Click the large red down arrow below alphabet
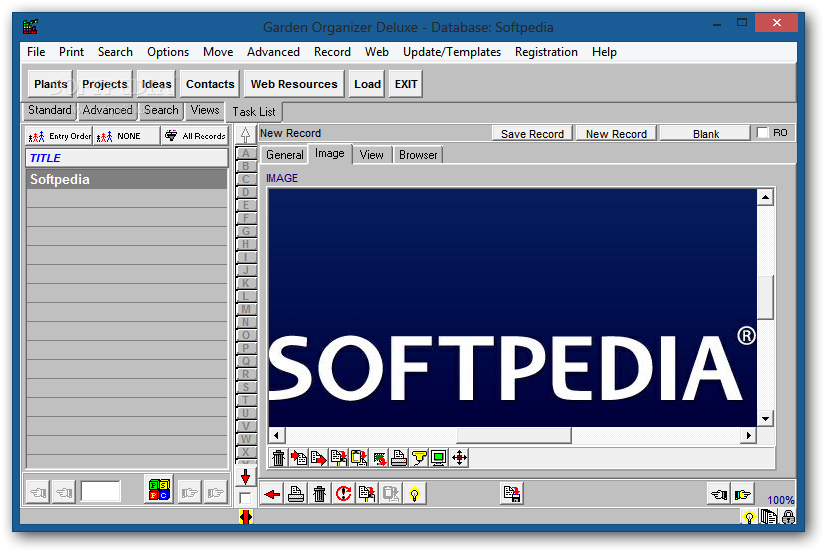 point(245,477)
